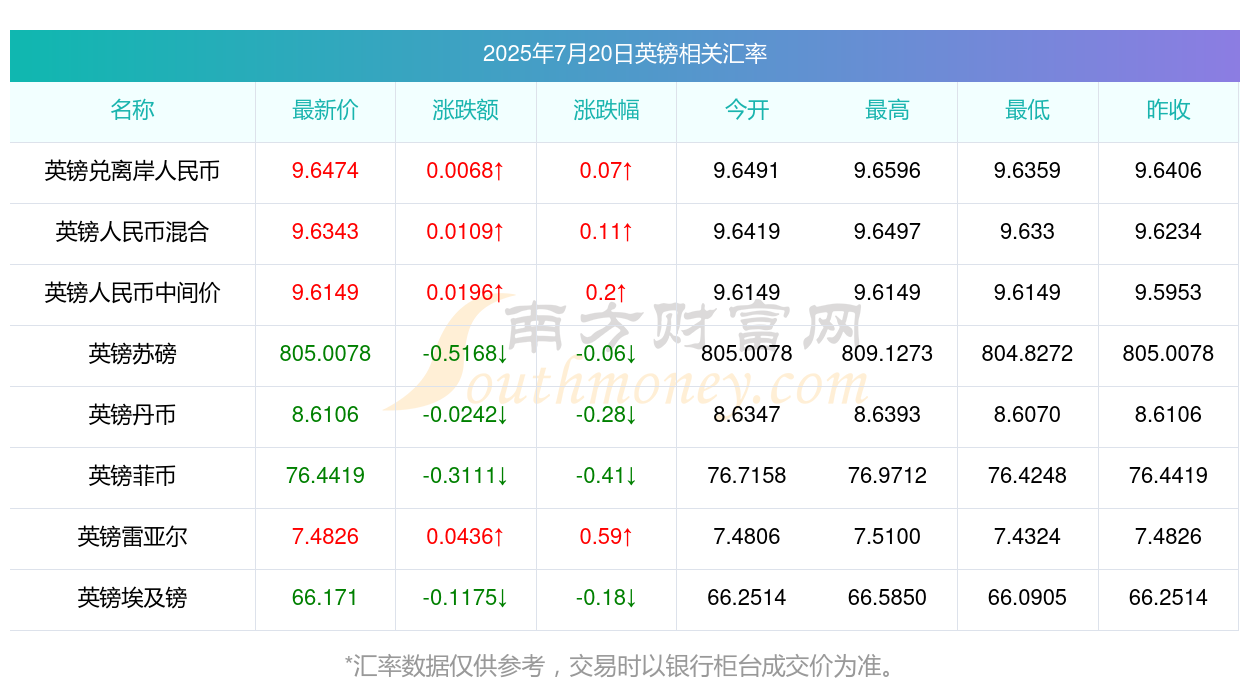This screenshot has height=698, width=1250.
Task: Select the 最新价 column header
Action: coord(325,111)
